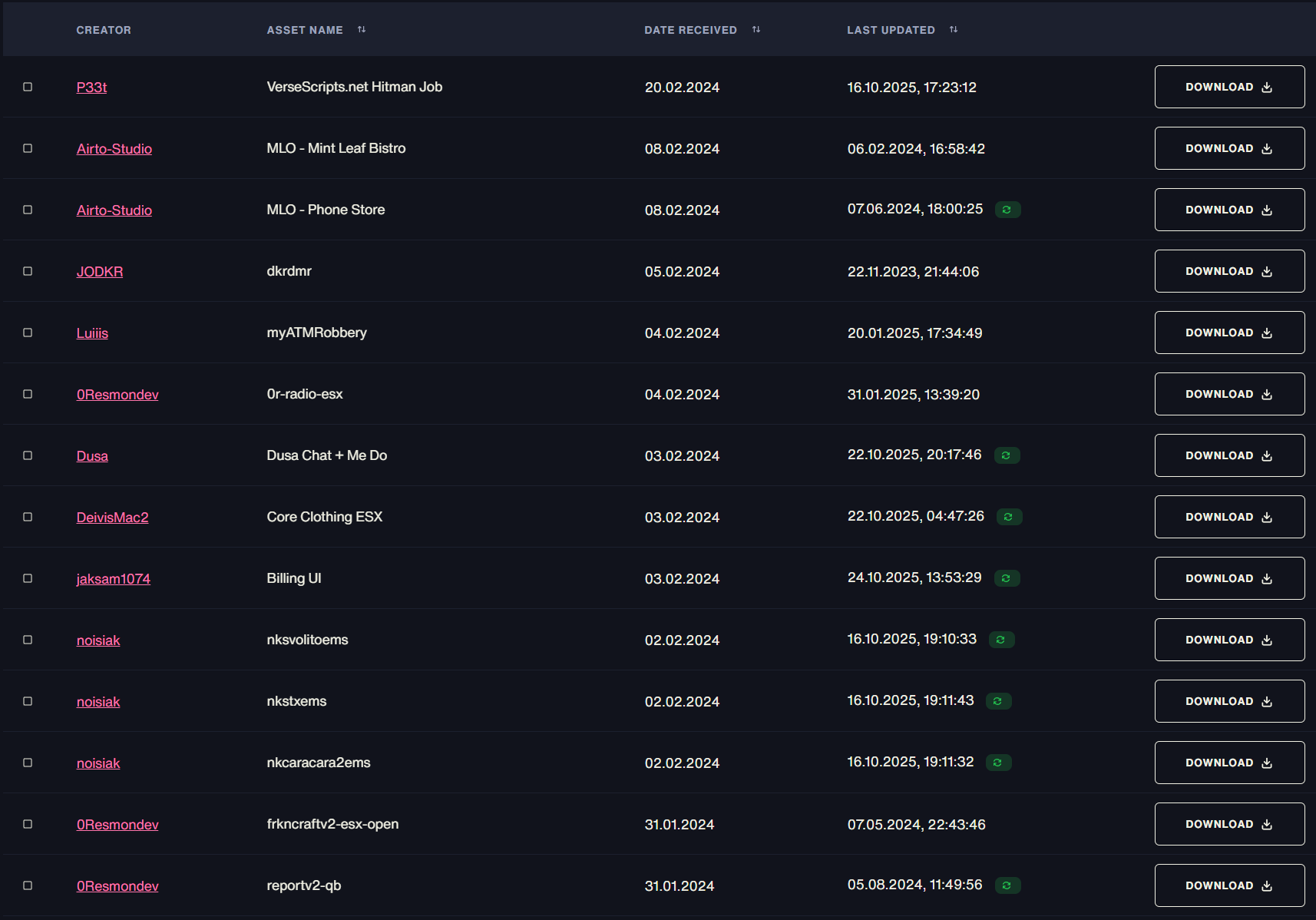The image size is (1316, 920).
Task: Download frkncraftv2-esx-open
Action: point(1229,824)
